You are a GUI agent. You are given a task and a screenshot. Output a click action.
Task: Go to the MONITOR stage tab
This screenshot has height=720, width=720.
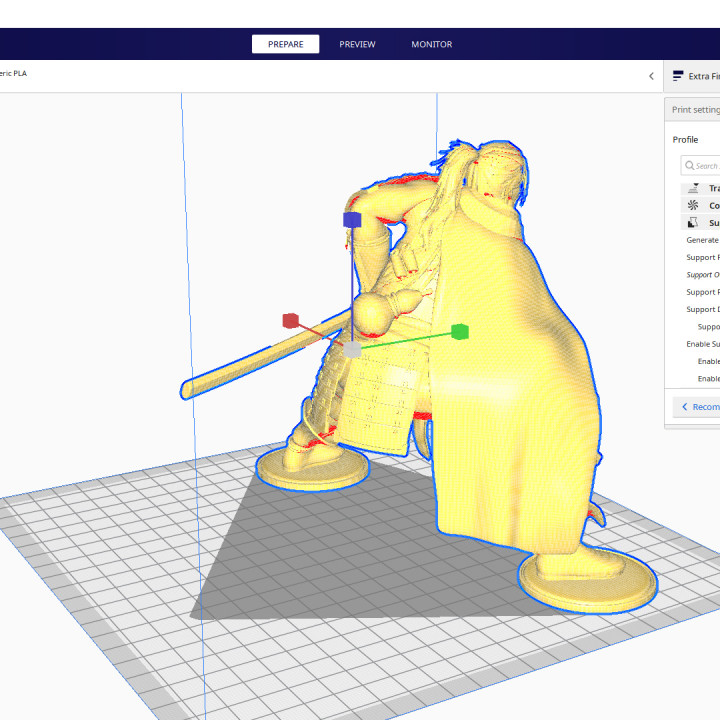[x=431, y=44]
